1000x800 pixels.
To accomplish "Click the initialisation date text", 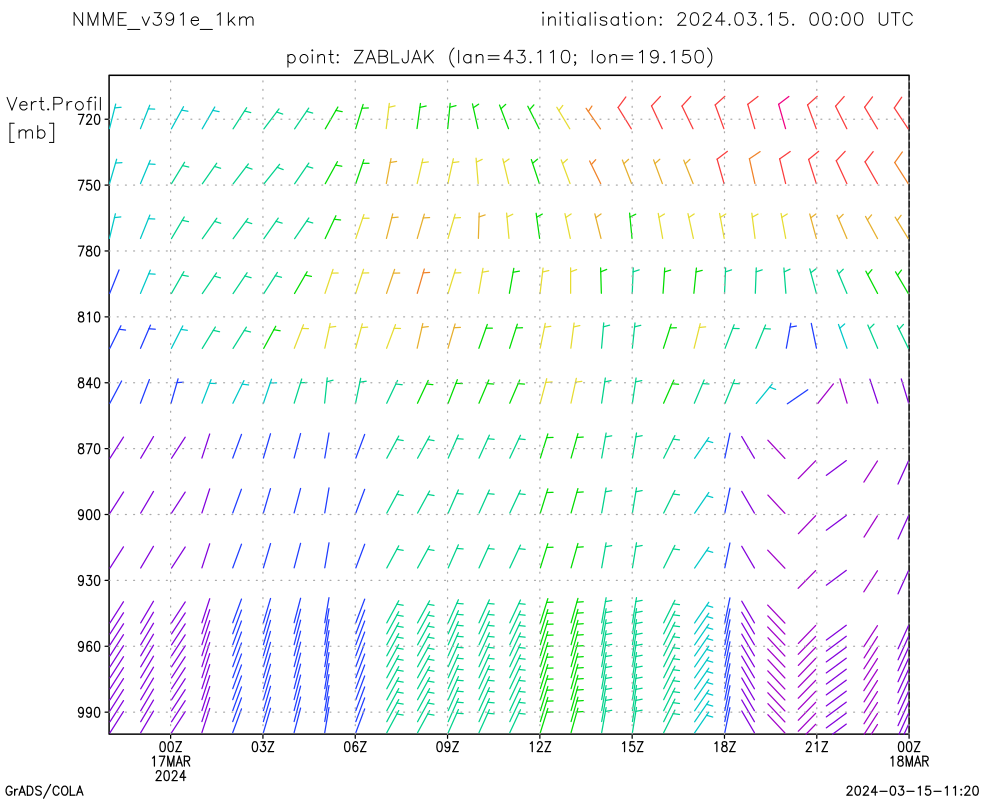I will [x=727, y=20].
